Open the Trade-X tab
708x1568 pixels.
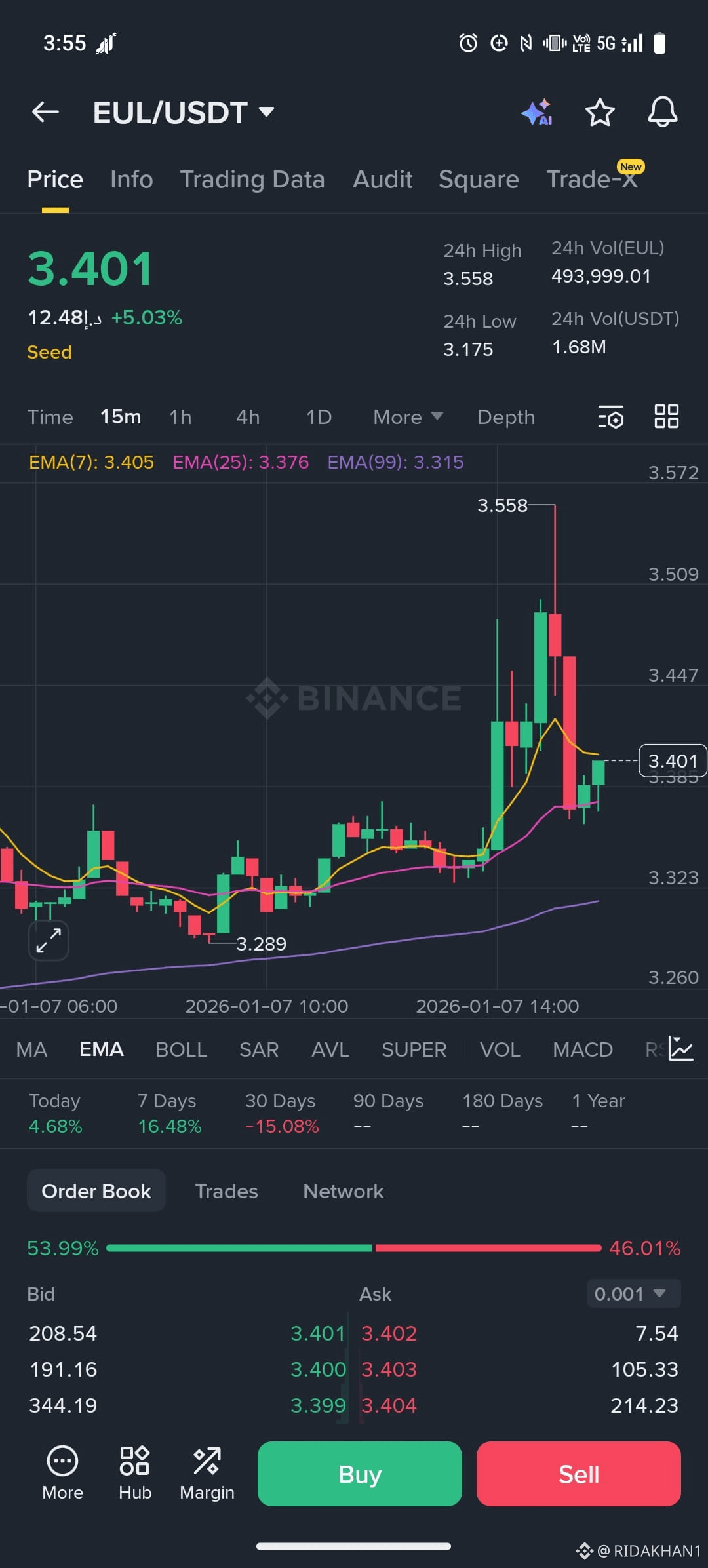click(x=593, y=178)
